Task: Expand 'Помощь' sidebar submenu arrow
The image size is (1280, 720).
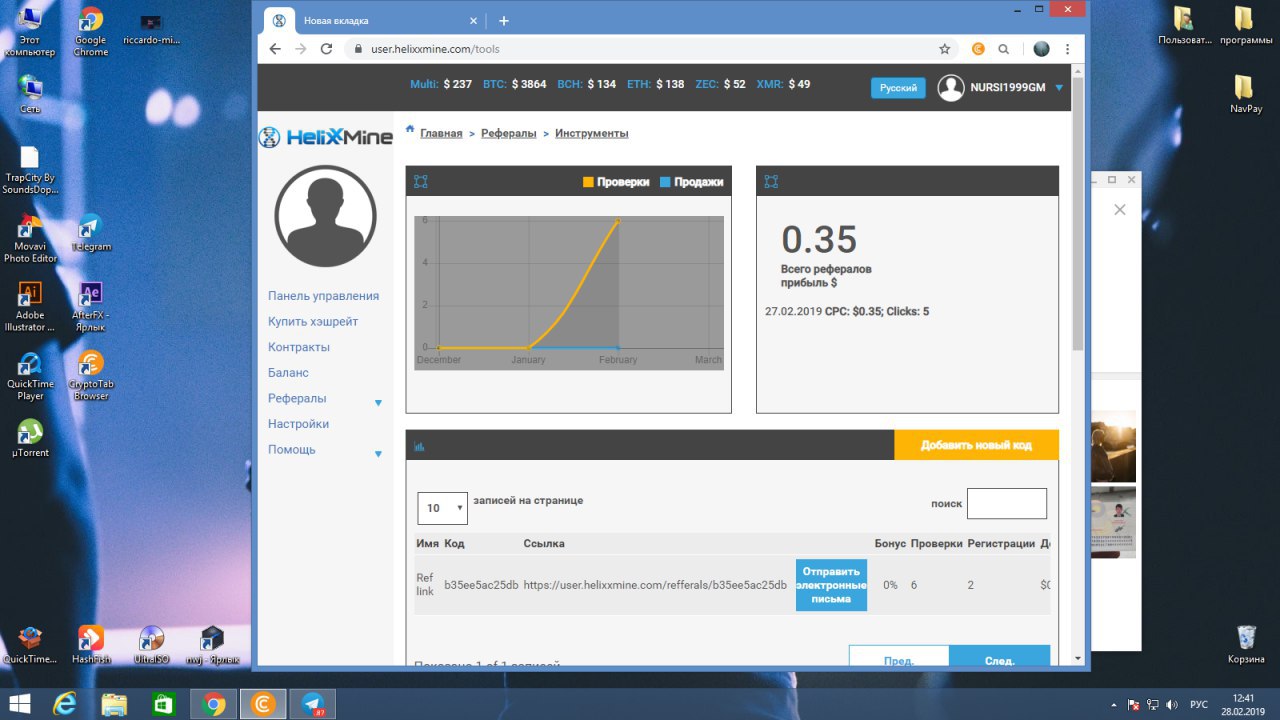Action: (378, 453)
